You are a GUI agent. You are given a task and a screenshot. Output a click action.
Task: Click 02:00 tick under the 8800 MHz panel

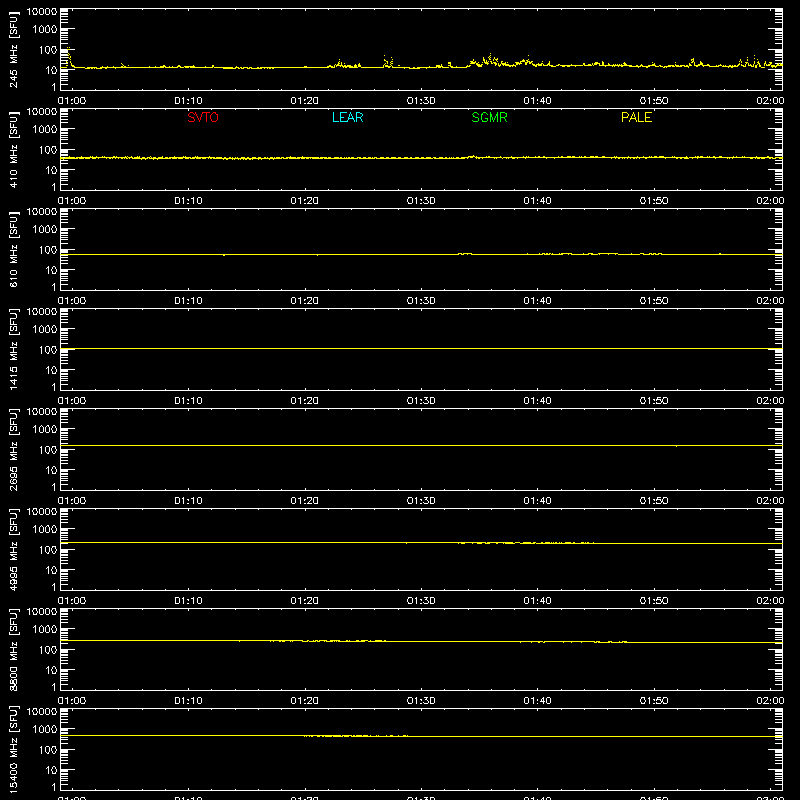(x=770, y=701)
